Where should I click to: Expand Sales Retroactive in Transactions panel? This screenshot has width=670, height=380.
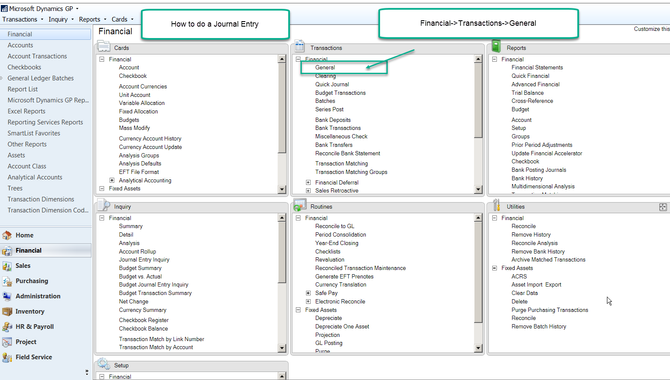[308, 191]
